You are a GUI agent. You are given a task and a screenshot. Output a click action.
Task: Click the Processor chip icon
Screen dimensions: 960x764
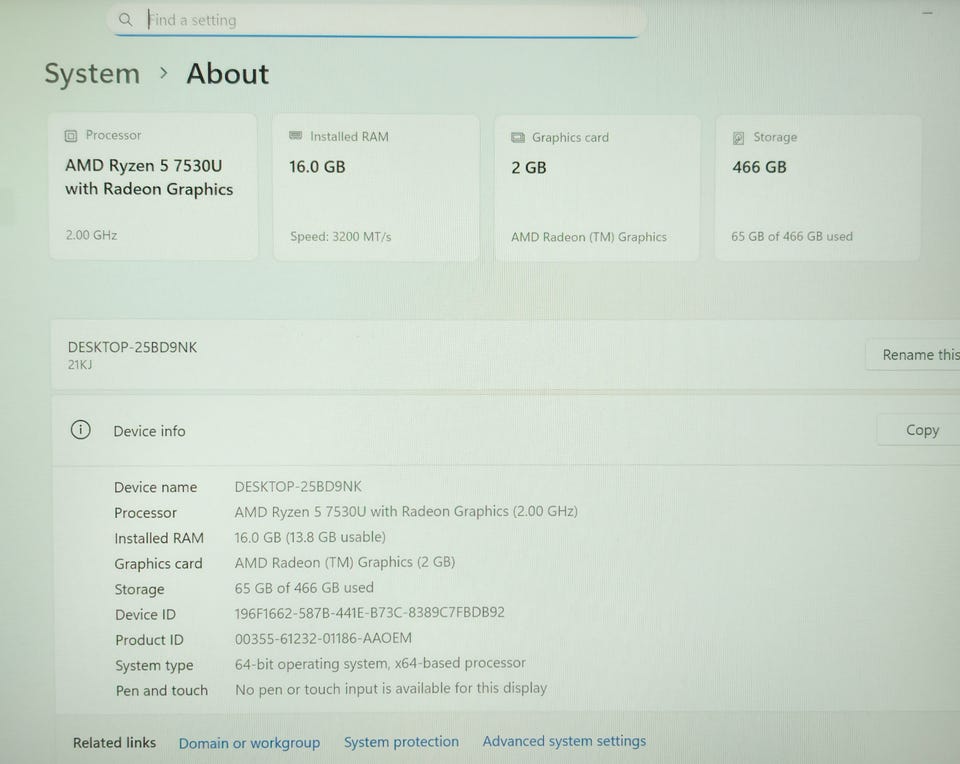71,136
